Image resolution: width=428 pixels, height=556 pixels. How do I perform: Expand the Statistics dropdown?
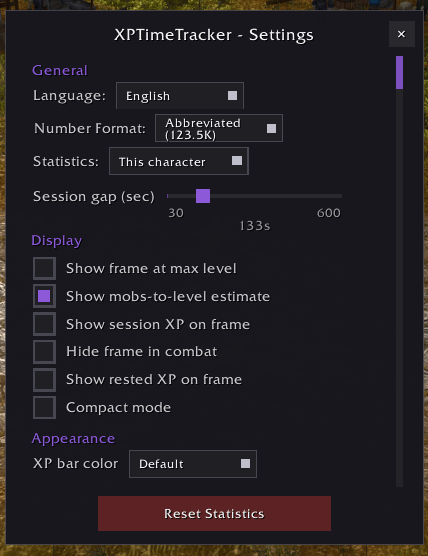179,161
